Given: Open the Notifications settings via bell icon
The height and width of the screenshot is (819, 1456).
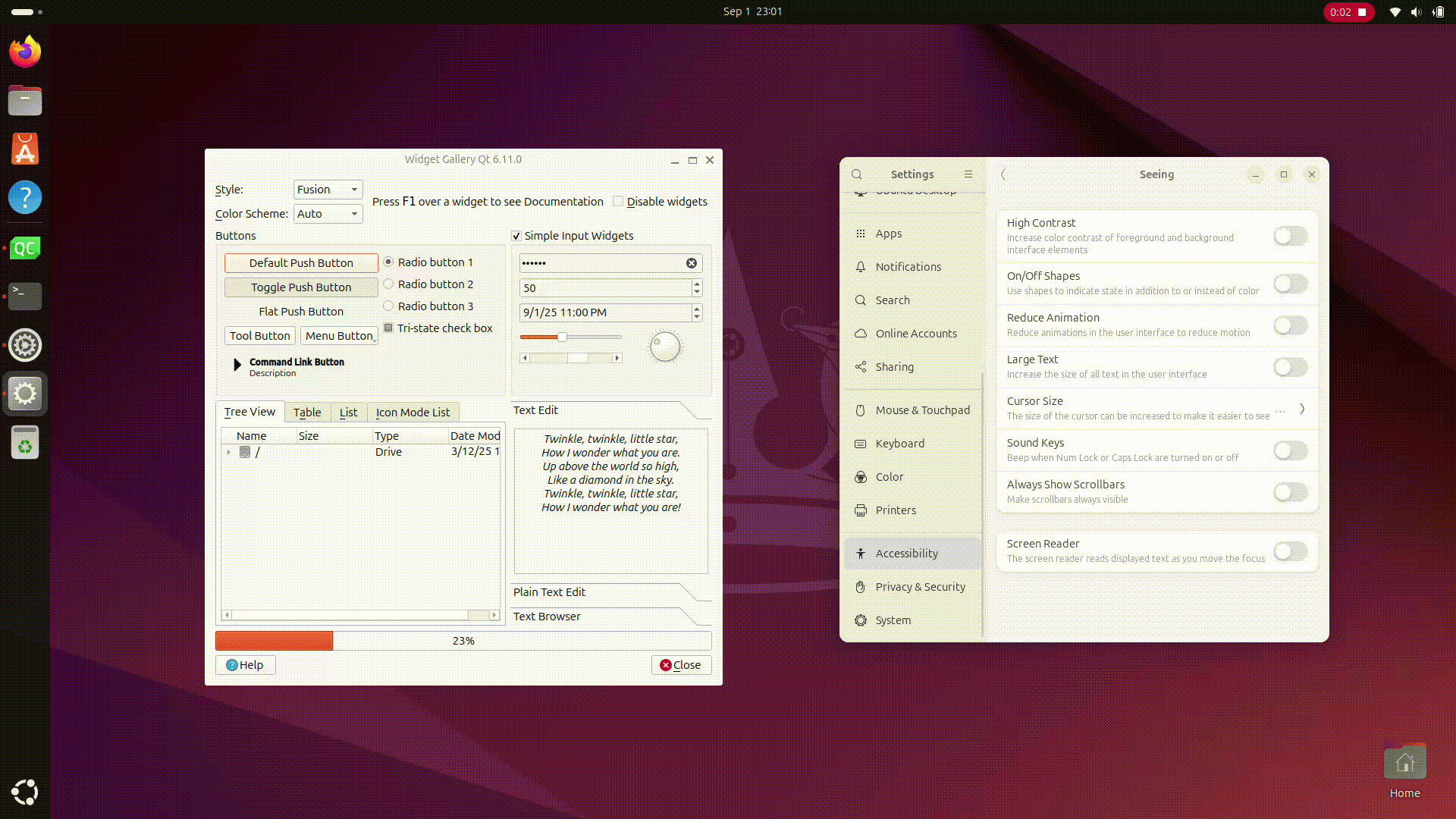Looking at the screenshot, I should coord(860,267).
